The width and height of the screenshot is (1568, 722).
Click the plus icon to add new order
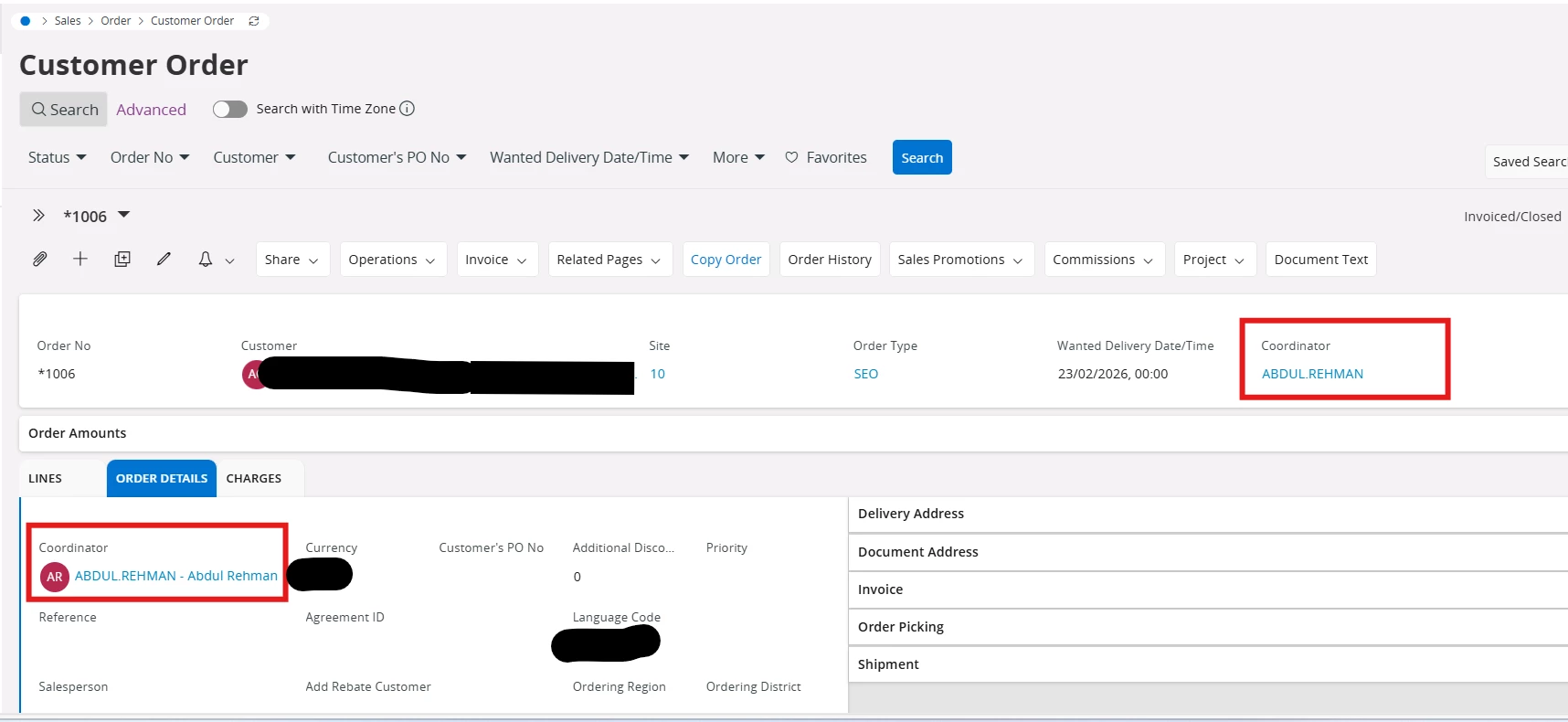[x=80, y=260]
